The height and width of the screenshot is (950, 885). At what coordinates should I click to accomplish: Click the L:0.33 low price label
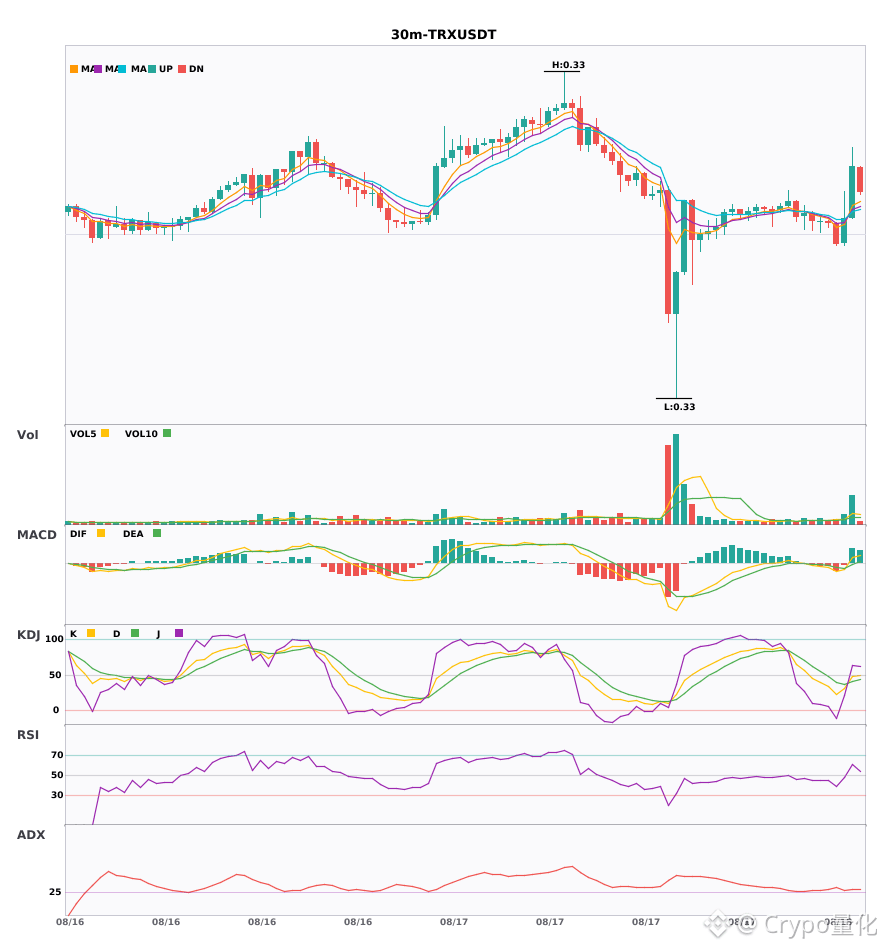(x=680, y=407)
